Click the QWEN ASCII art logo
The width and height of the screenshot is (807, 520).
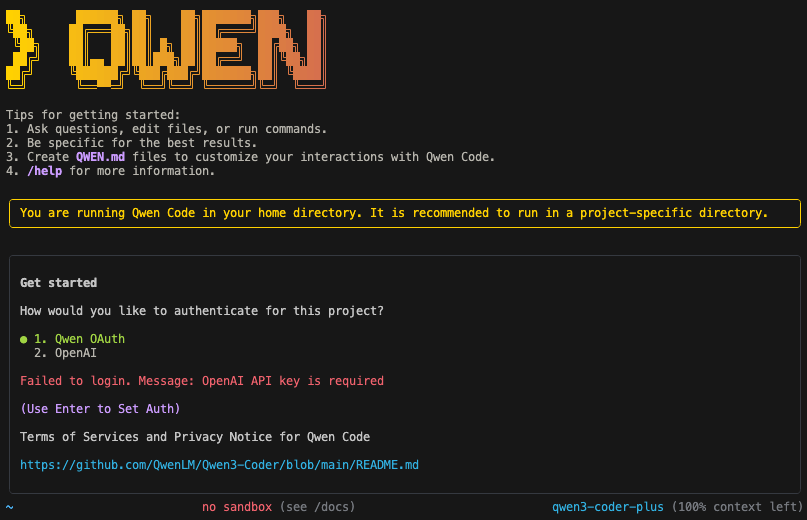[x=166, y=49]
